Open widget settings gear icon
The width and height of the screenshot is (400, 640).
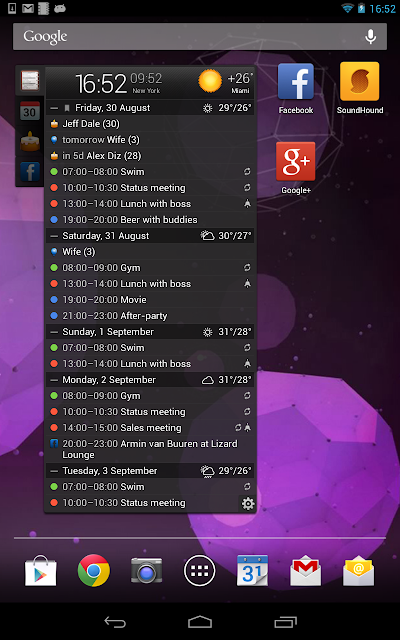click(x=248, y=504)
